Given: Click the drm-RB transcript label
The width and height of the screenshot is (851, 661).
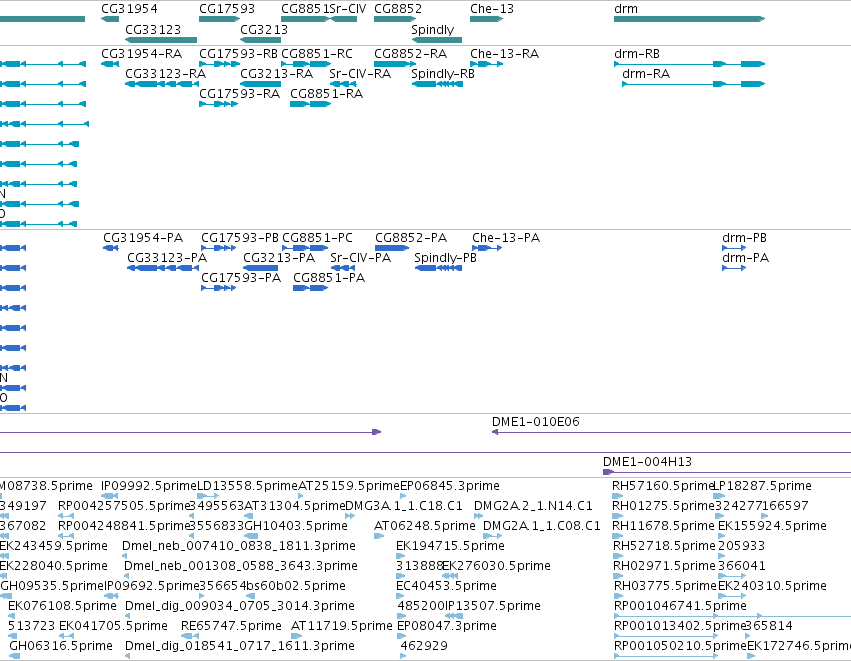Looking at the screenshot, I should [x=637, y=54].
